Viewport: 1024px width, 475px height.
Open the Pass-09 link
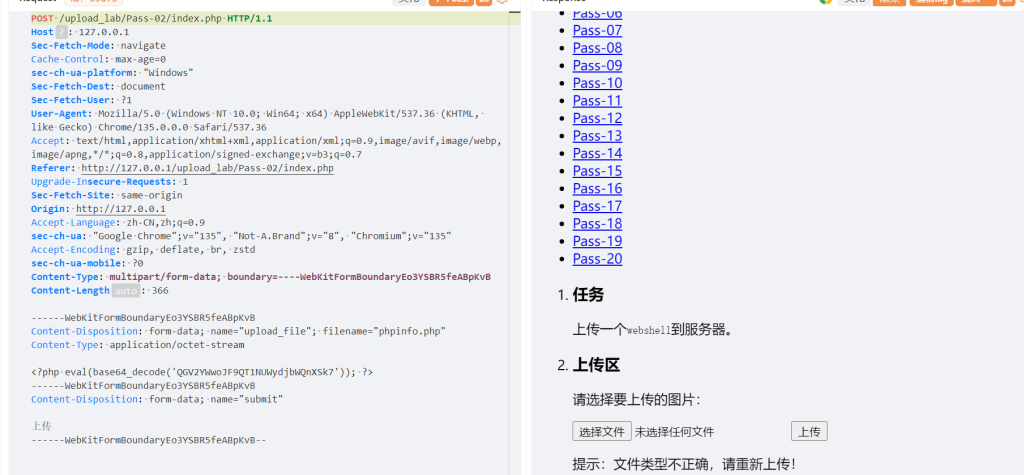[598, 66]
